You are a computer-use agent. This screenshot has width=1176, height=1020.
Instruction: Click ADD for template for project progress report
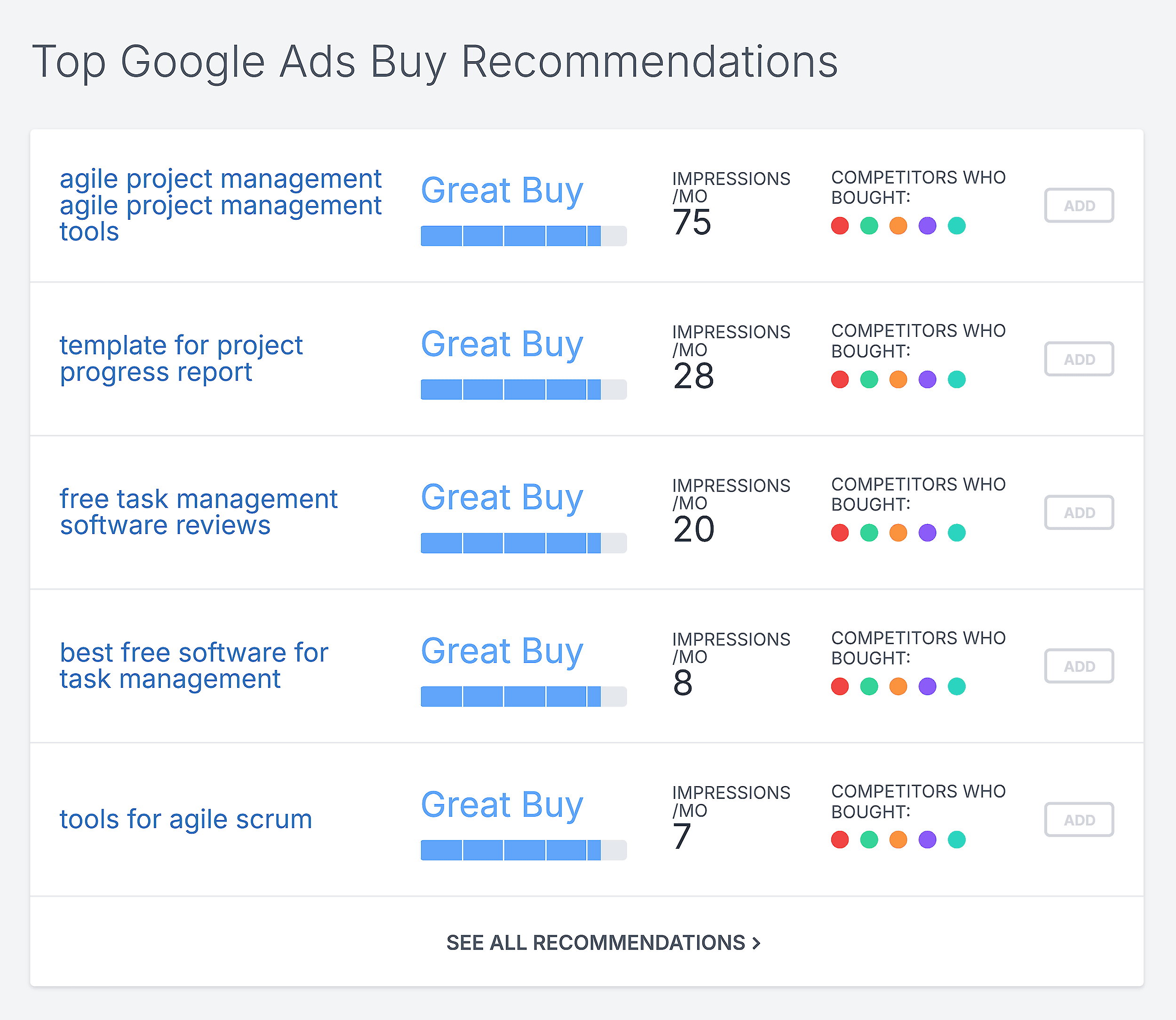click(1079, 359)
